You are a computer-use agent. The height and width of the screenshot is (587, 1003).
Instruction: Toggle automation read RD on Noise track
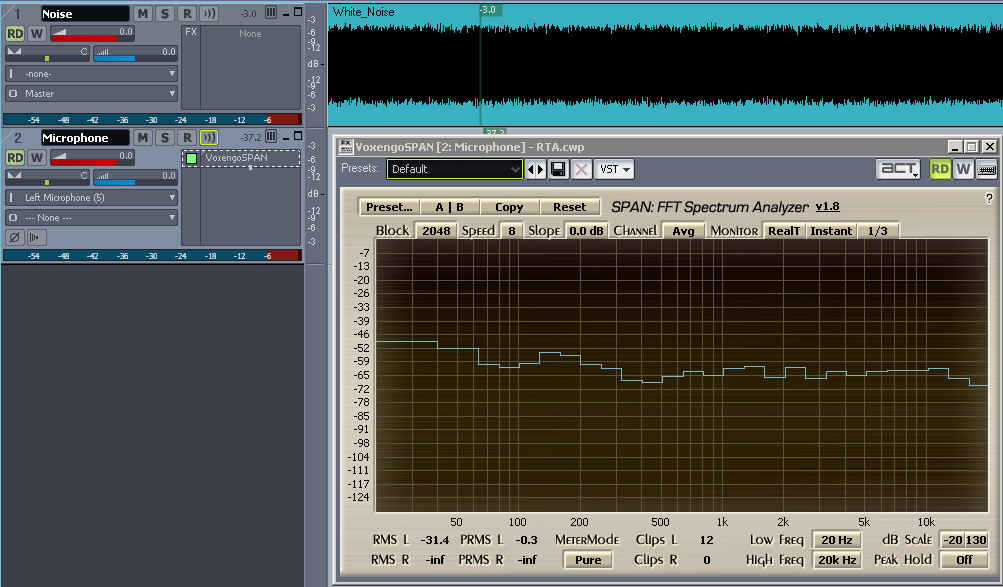point(15,33)
